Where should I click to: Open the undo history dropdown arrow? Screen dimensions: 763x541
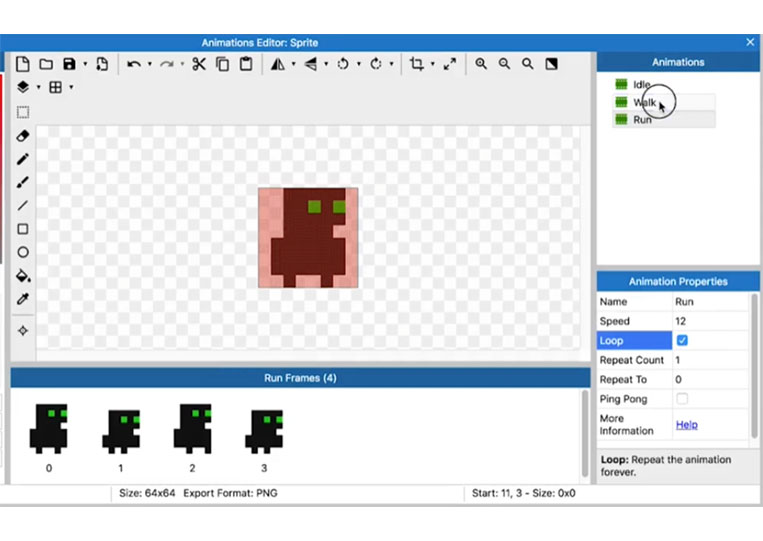tap(149, 64)
